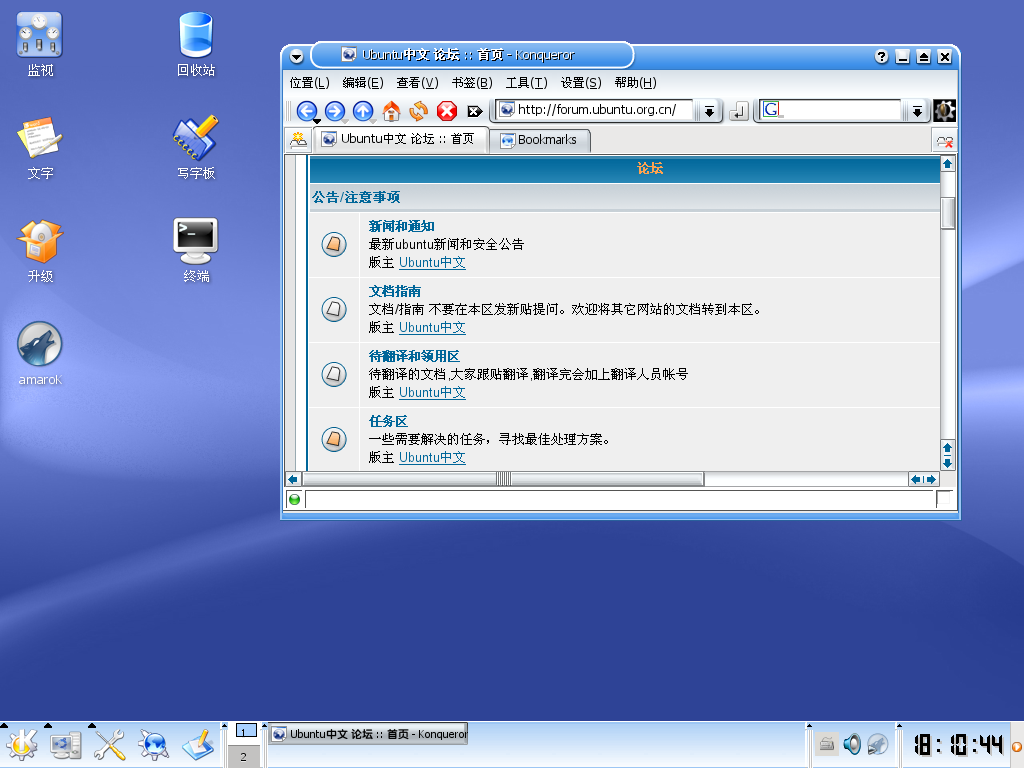Navigate up one level with Up arrow
This screenshot has height=768, width=1024.
coord(363,110)
